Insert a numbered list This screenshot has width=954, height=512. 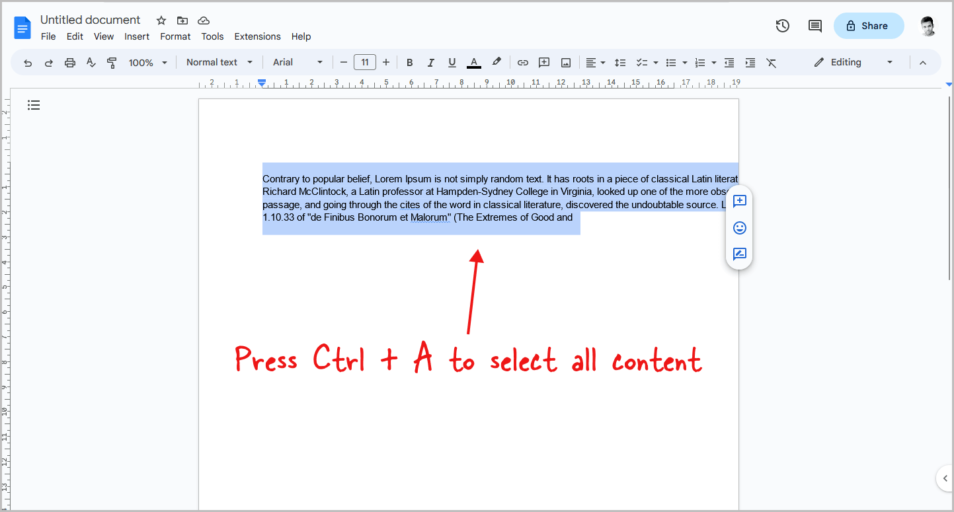pyautogui.click(x=700, y=63)
